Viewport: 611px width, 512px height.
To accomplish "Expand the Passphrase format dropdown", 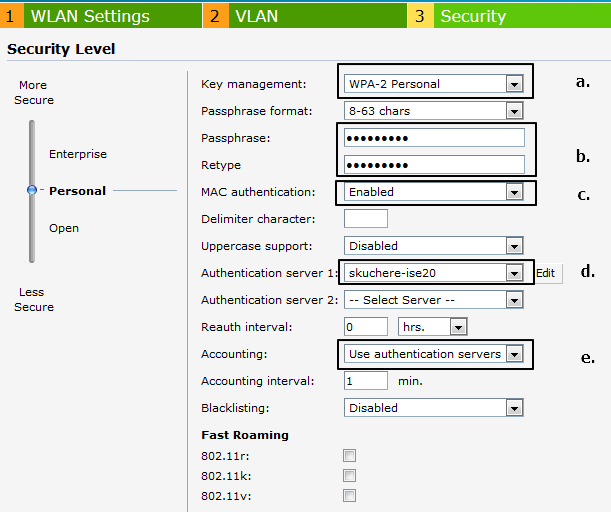I will click(433, 111).
